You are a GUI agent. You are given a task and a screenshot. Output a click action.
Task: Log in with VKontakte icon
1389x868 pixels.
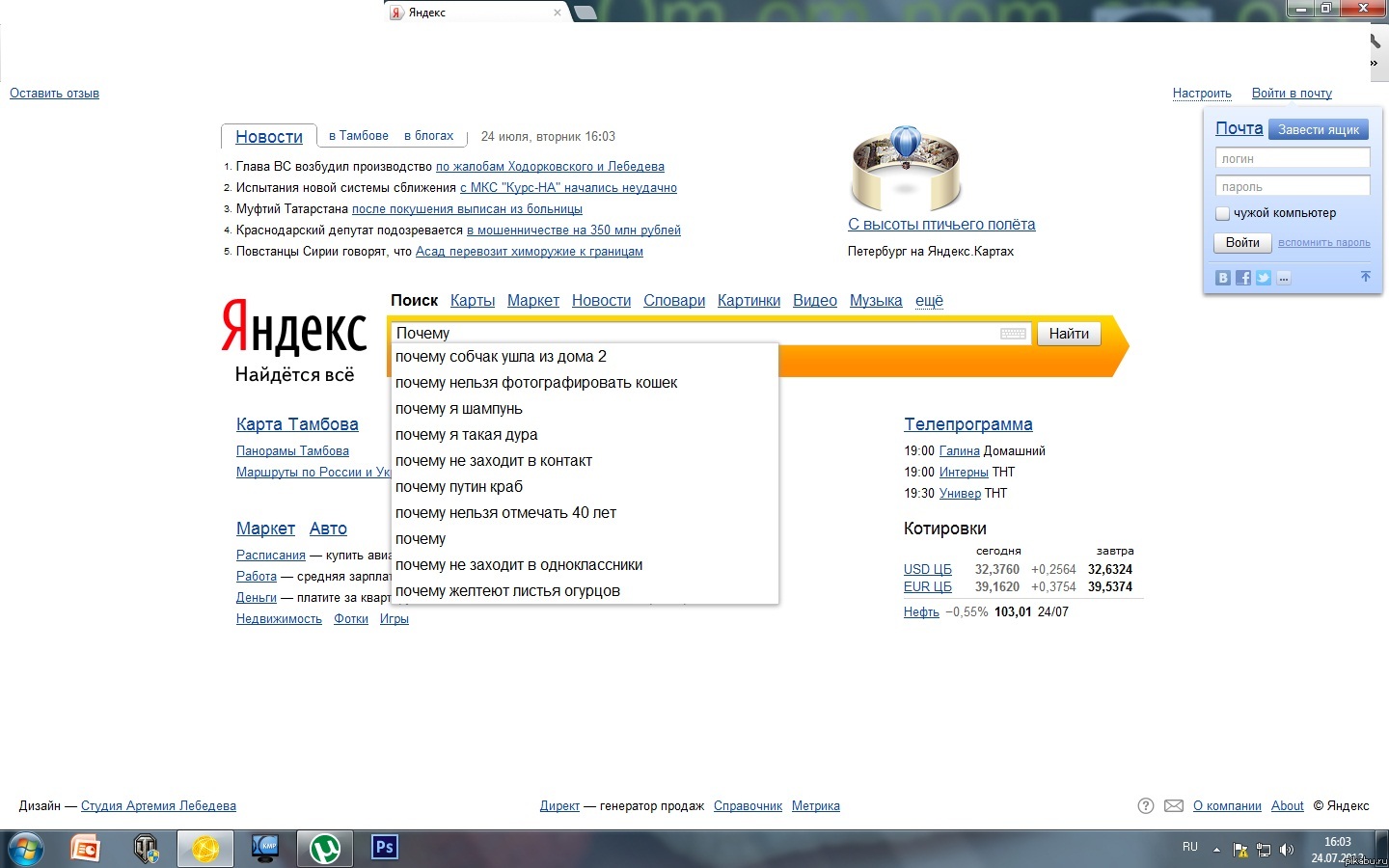(1223, 278)
